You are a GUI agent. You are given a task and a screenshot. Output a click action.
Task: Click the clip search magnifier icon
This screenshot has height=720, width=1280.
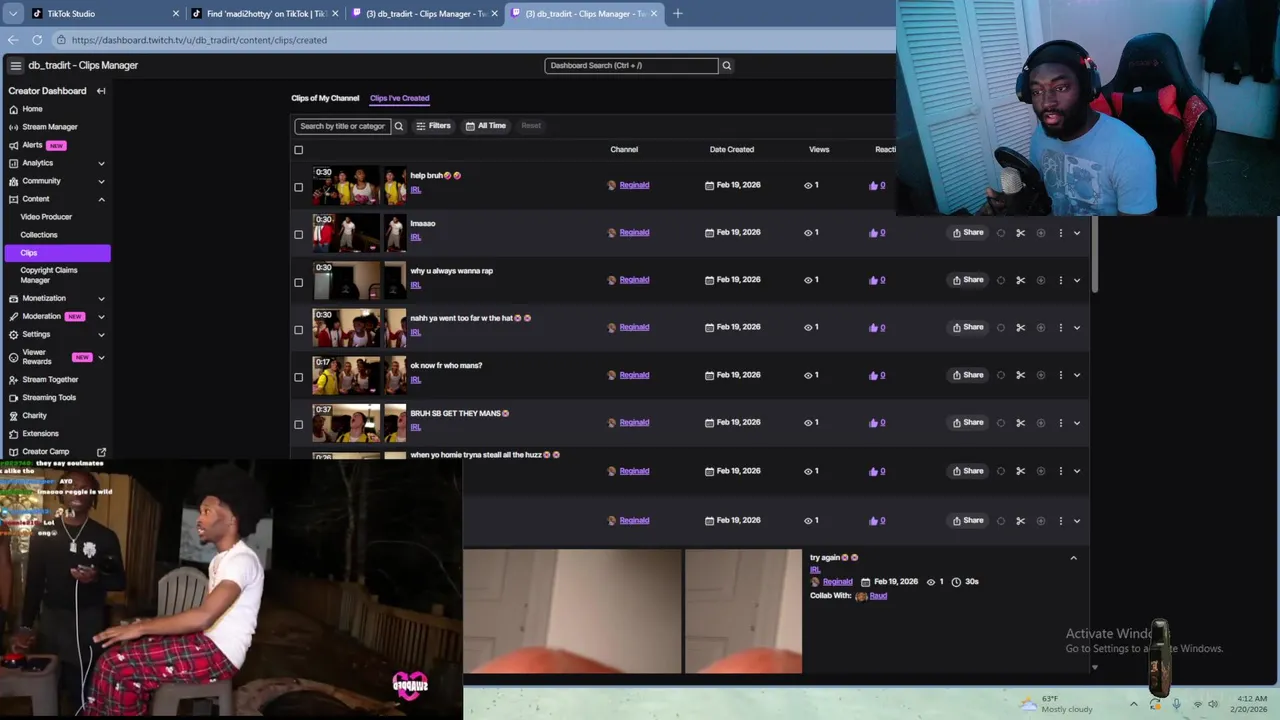pos(398,126)
